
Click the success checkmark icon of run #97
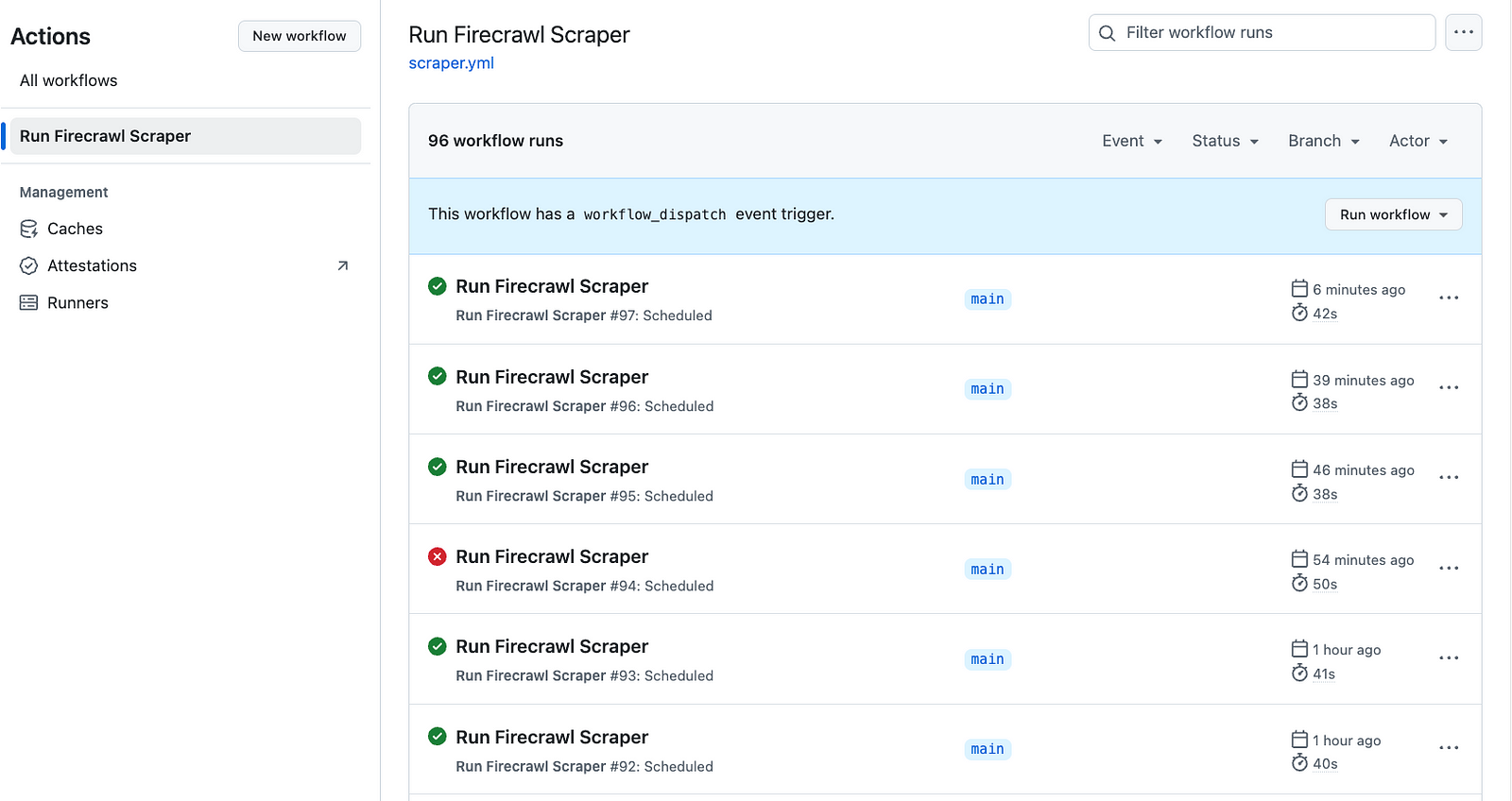click(437, 286)
